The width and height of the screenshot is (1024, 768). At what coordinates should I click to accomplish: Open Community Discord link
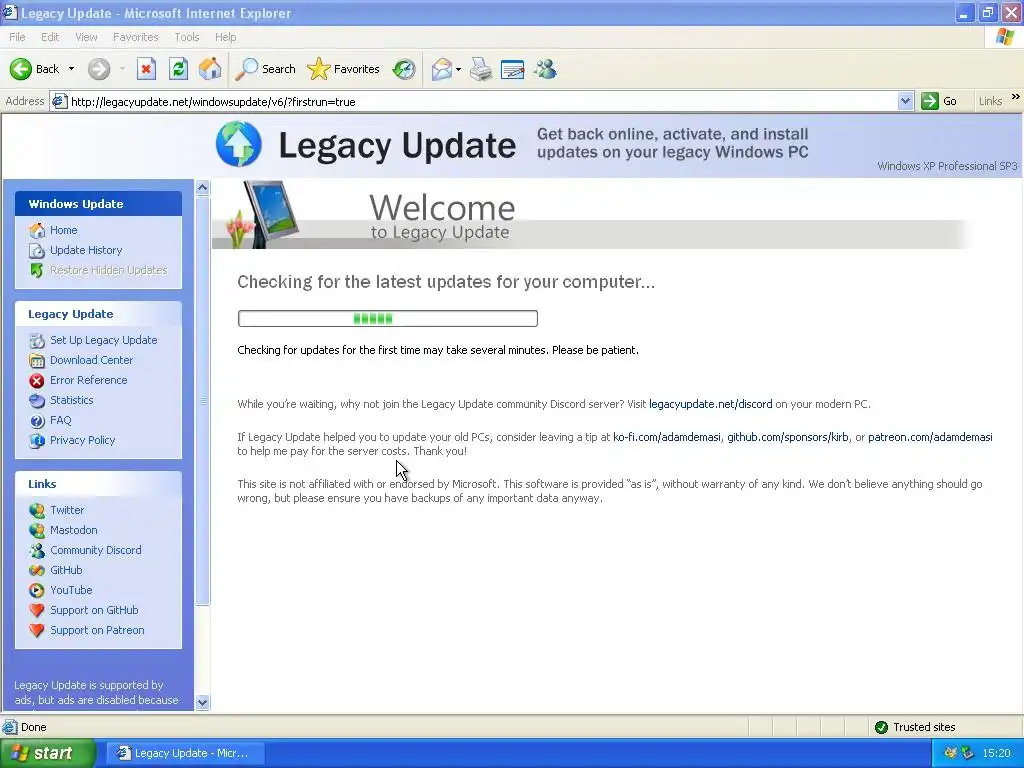click(x=96, y=550)
